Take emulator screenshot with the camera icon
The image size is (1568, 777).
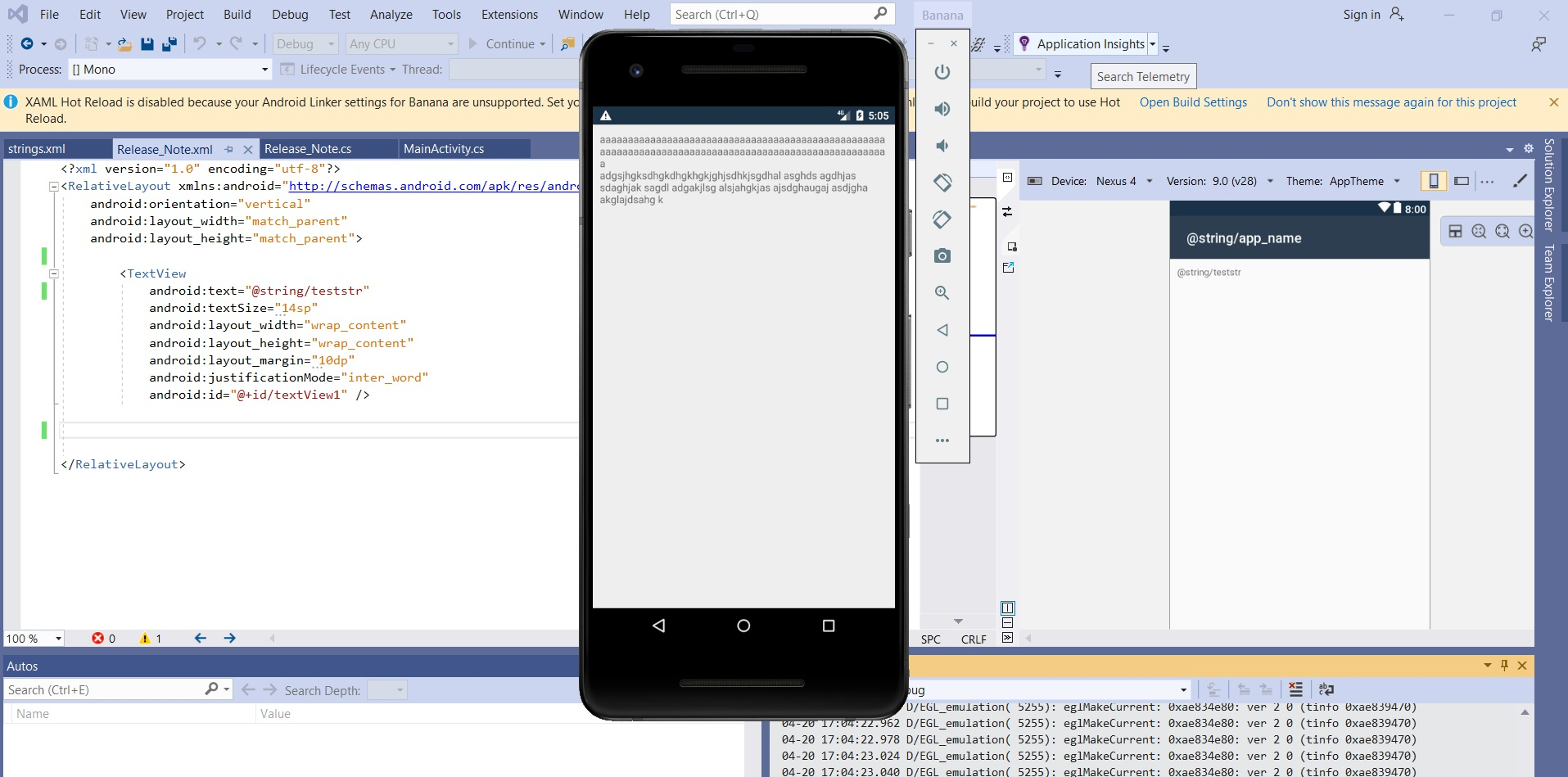click(x=942, y=255)
